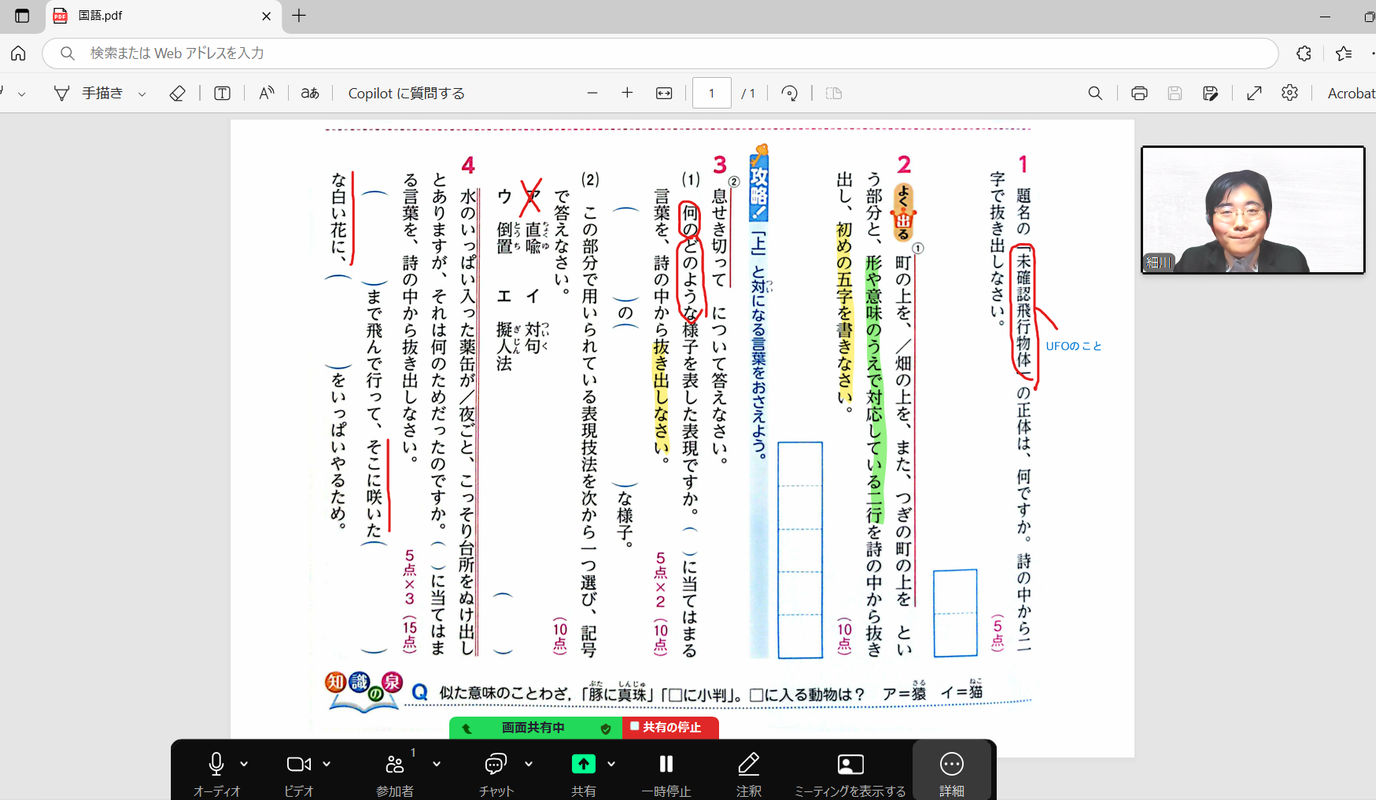Click the page number input field

[712, 93]
